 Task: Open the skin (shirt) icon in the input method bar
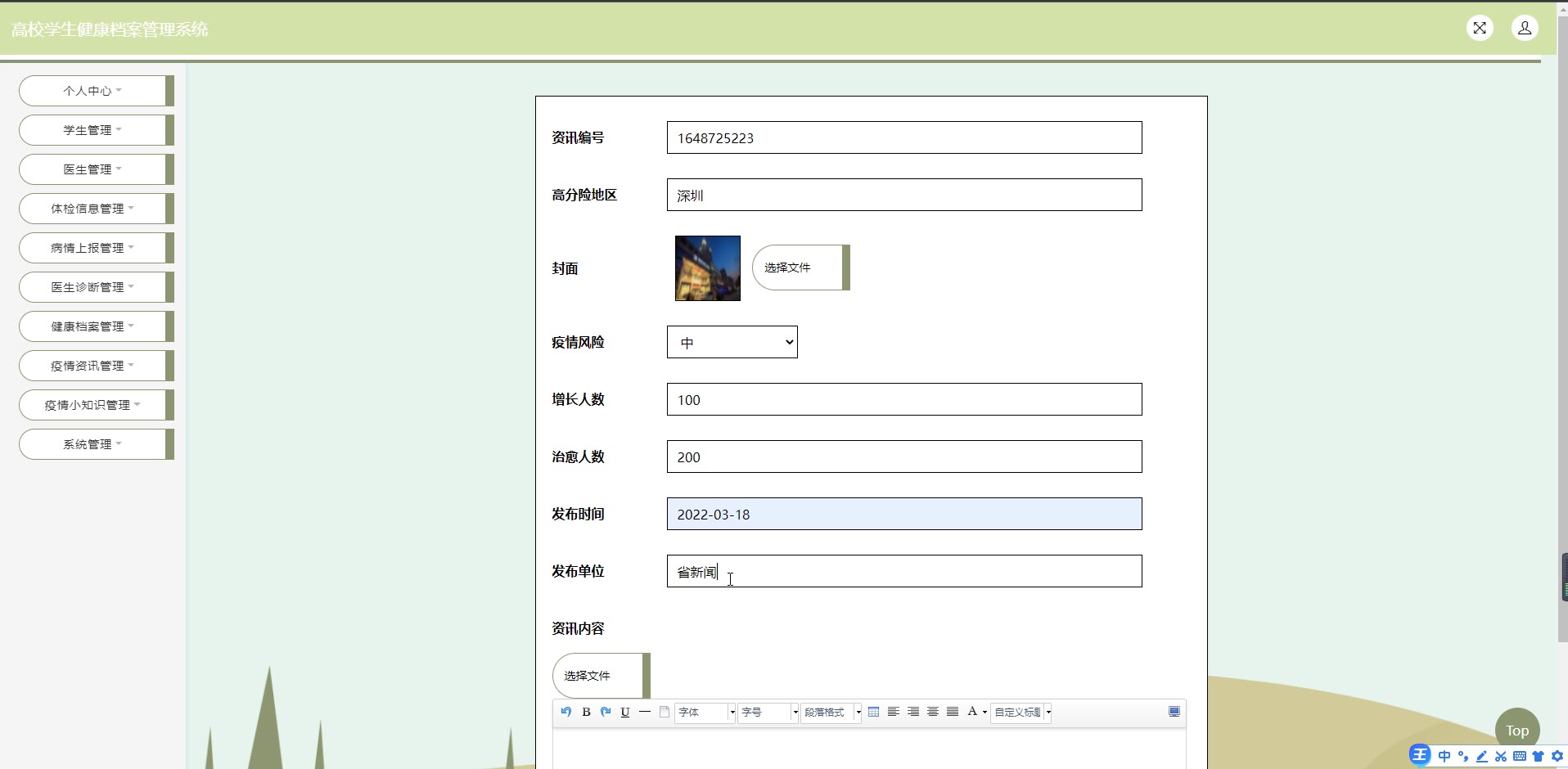point(1539,756)
